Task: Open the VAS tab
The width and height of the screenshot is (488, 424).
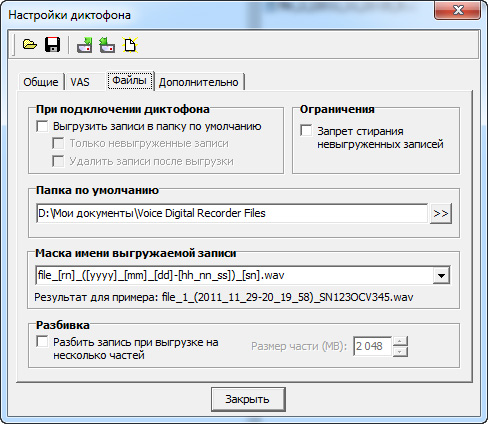Action: 80,82
